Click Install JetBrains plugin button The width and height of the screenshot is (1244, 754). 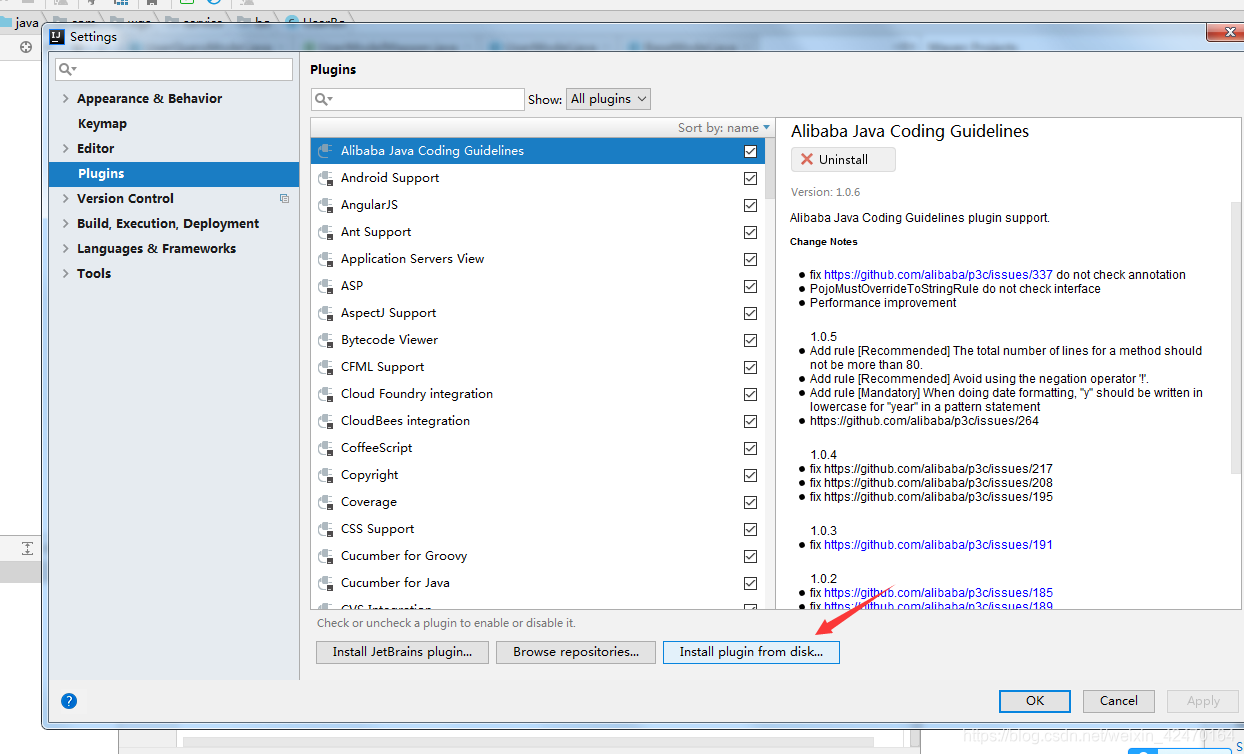(x=402, y=652)
